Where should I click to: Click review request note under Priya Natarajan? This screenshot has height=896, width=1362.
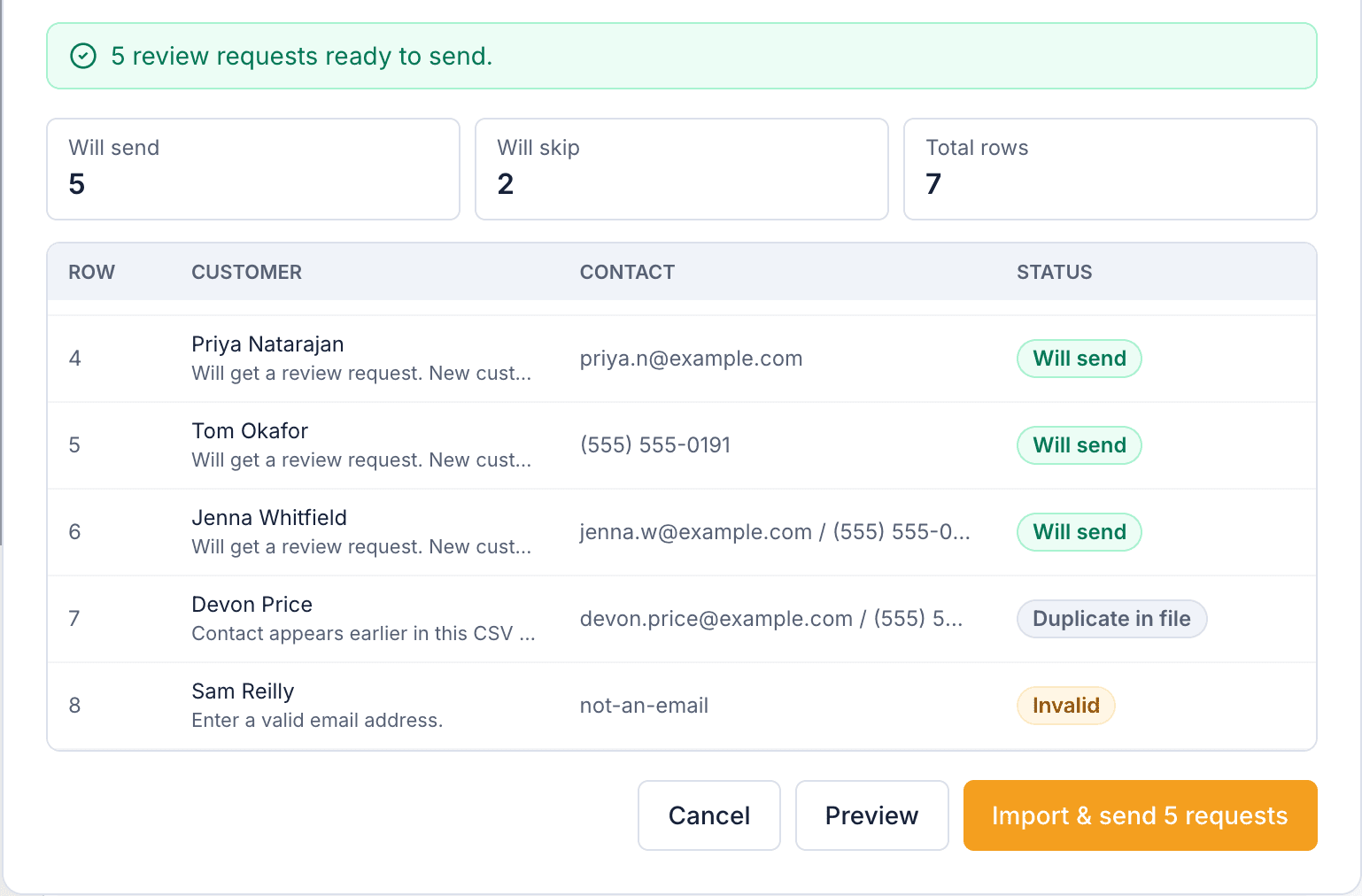click(361, 374)
